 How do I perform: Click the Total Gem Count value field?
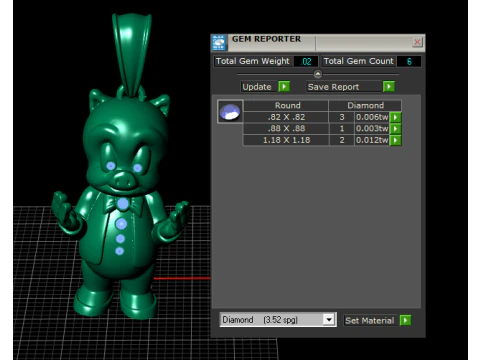pyautogui.click(x=409, y=61)
